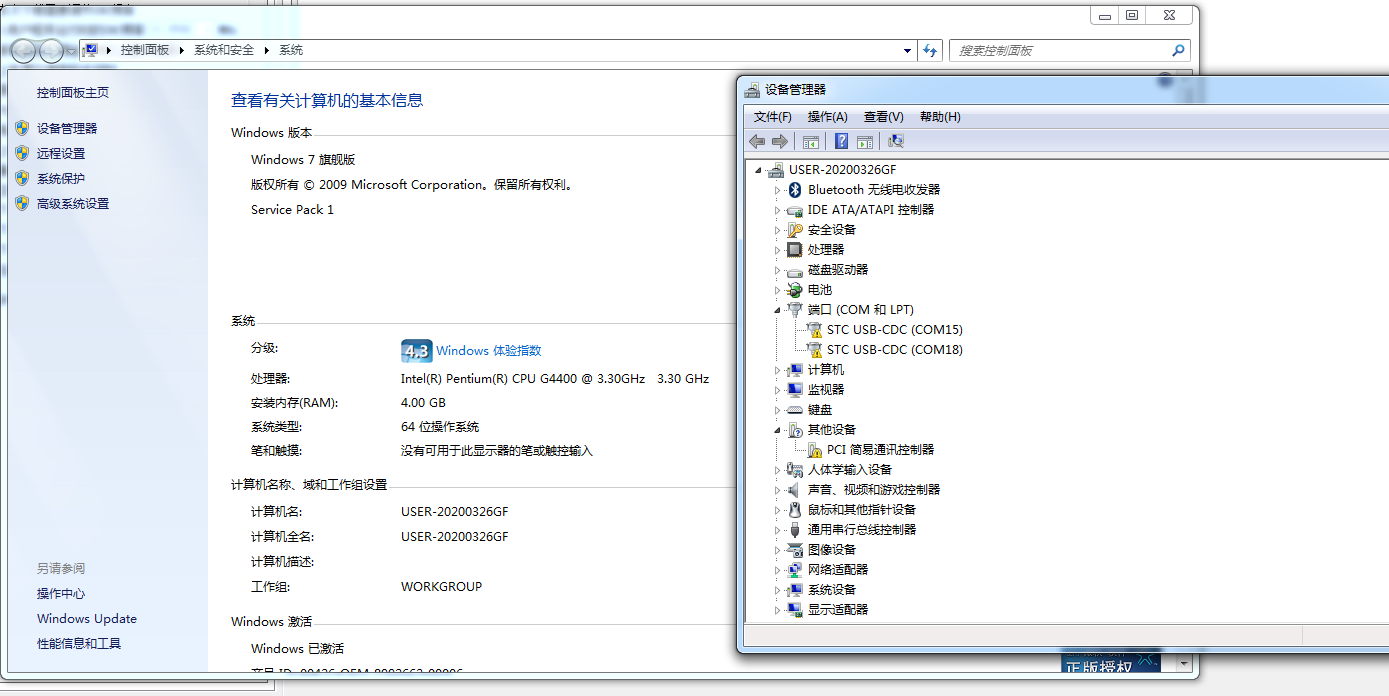This screenshot has width=1389, height=696.
Task: Select the 人体学输入设备 icon
Action: (794, 470)
